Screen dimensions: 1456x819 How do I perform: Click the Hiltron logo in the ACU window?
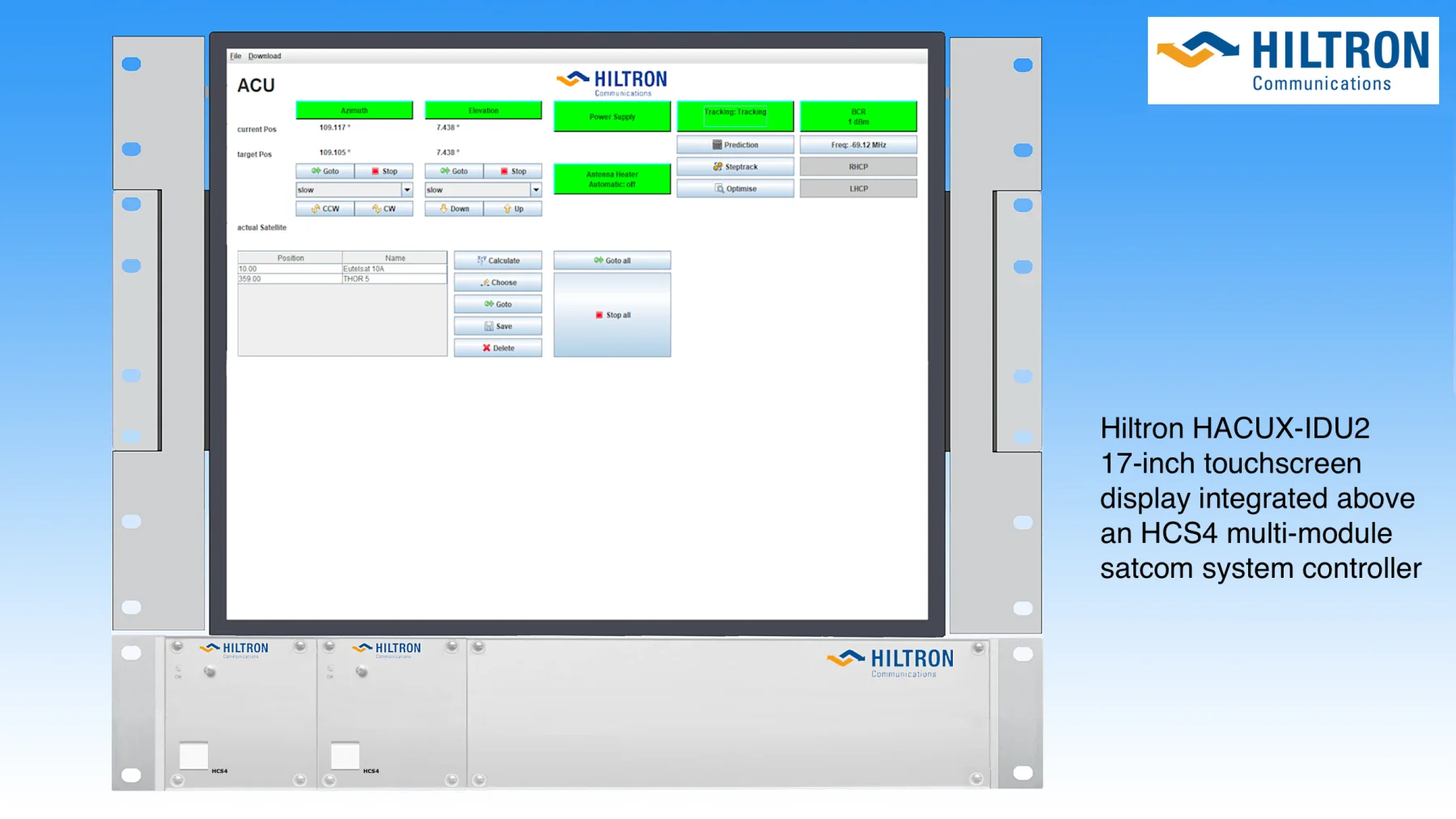(612, 83)
